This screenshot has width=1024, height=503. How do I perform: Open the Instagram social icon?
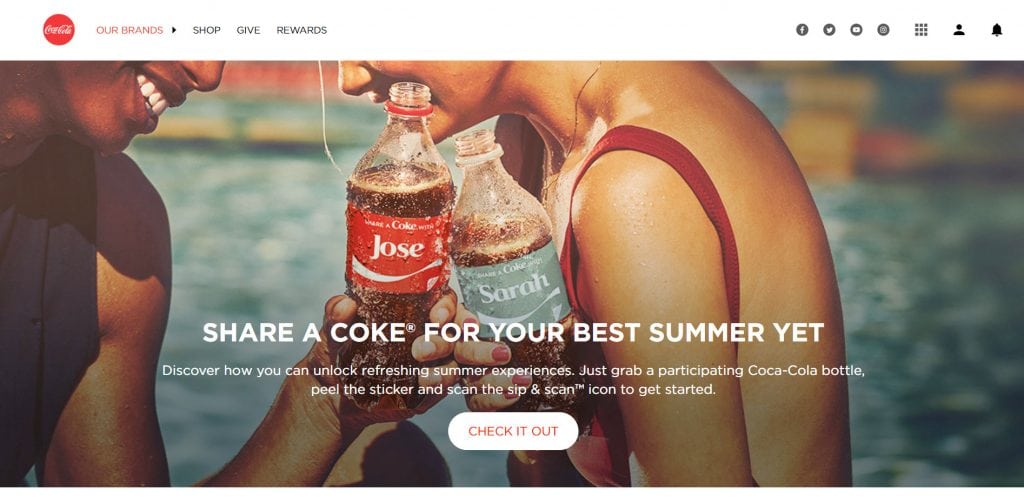coord(883,29)
